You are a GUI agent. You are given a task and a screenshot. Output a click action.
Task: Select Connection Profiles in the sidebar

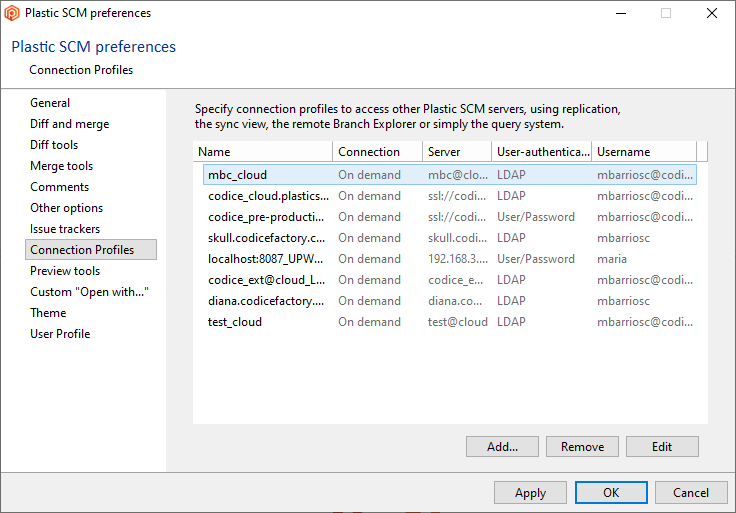point(91,250)
